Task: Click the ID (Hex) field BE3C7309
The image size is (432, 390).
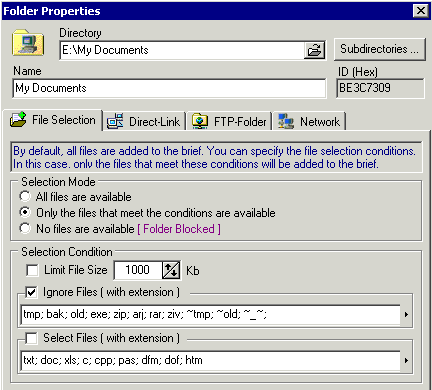Action: [380, 88]
